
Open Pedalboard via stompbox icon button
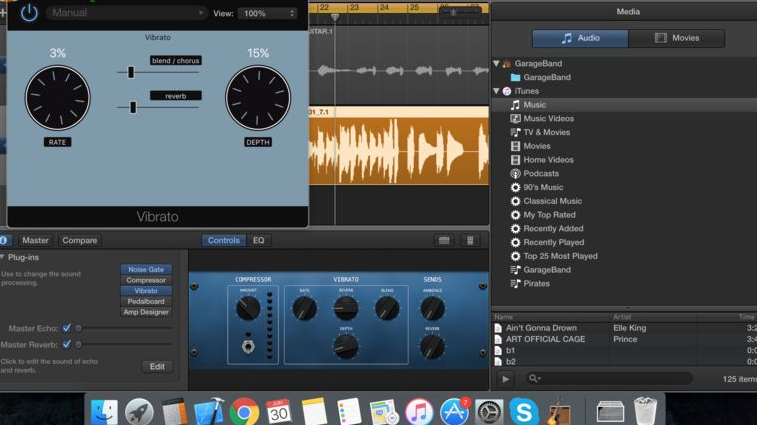pos(470,240)
